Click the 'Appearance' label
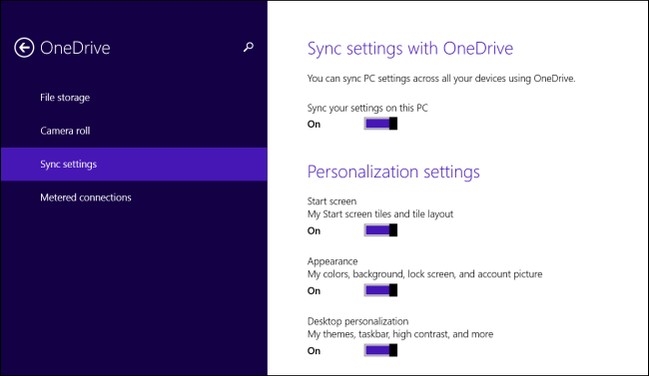This screenshot has width=649, height=376. point(332,262)
